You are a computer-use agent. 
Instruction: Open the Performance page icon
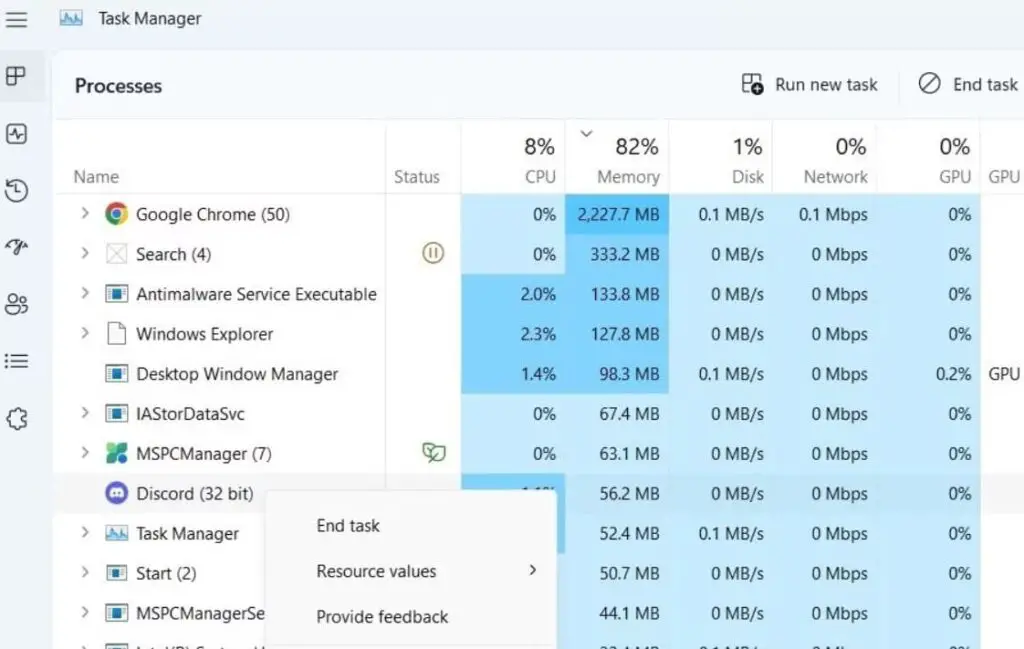coord(16,133)
